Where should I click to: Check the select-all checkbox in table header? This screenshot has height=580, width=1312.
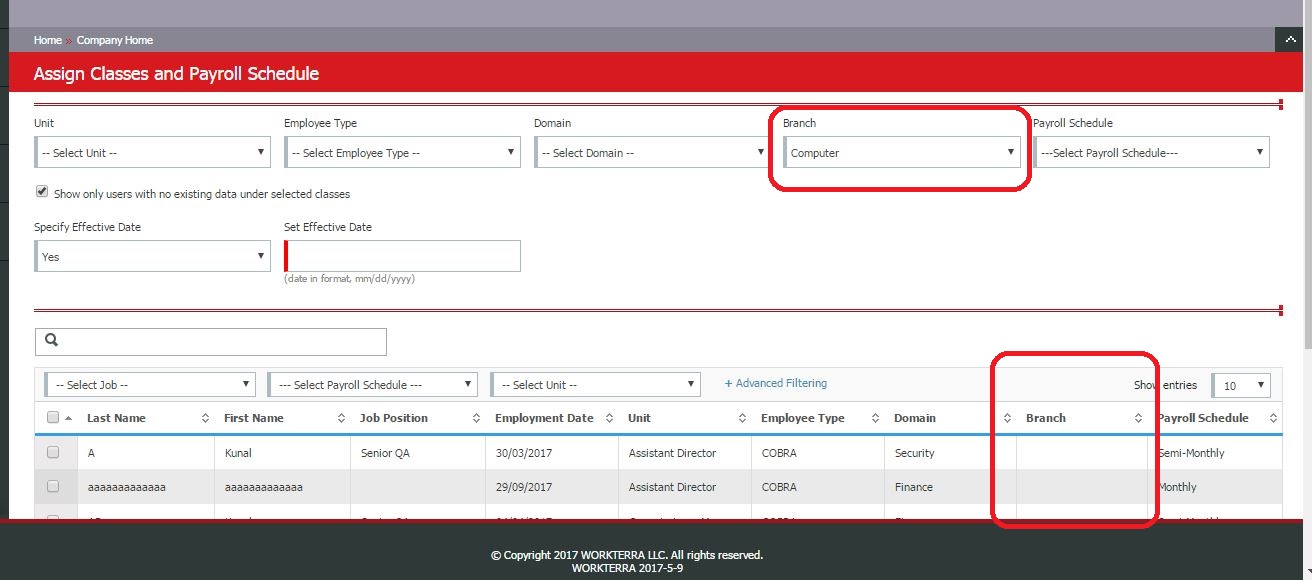click(x=53, y=418)
